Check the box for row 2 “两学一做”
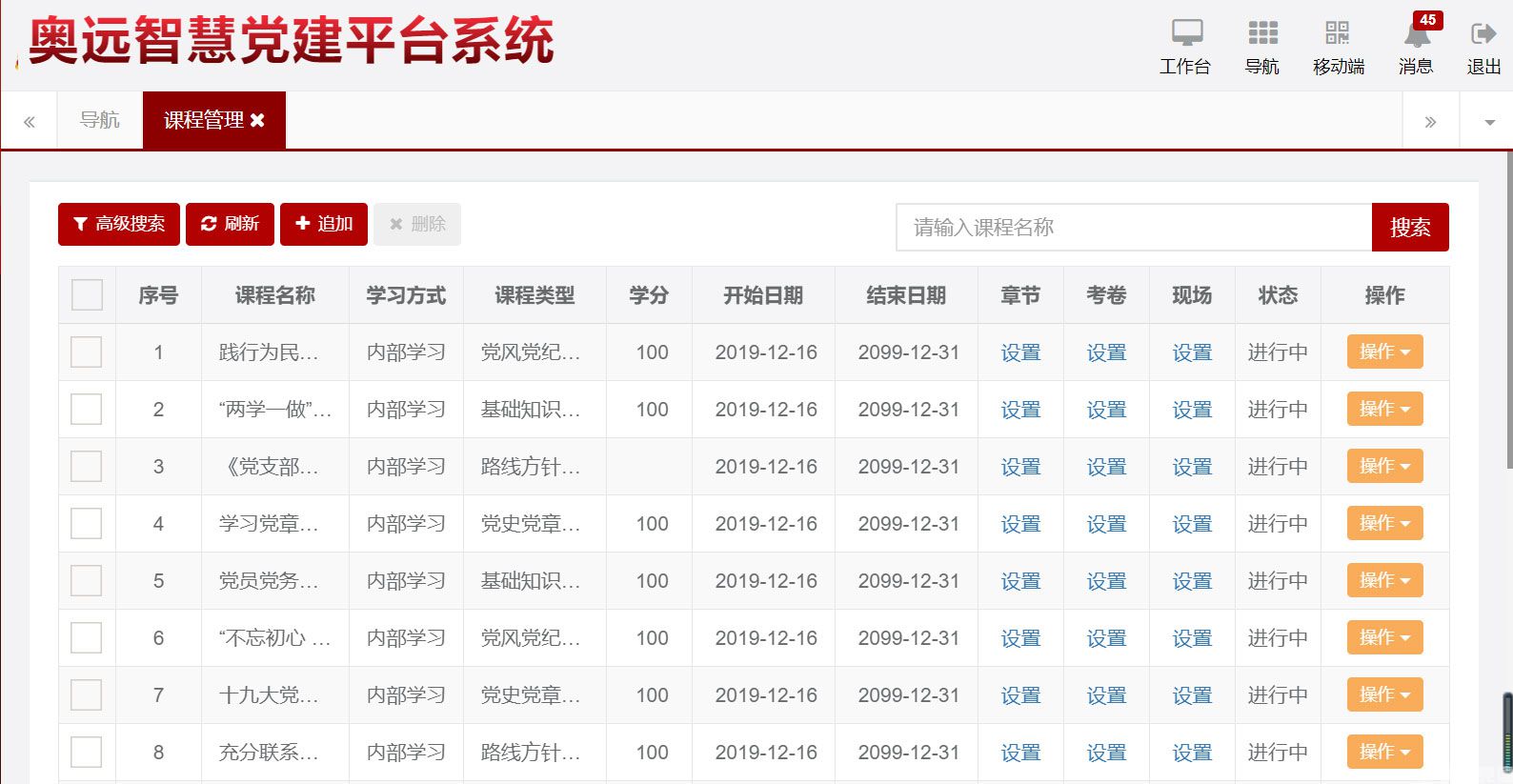Screen dimensions: 1513x784 click(87, 410)
